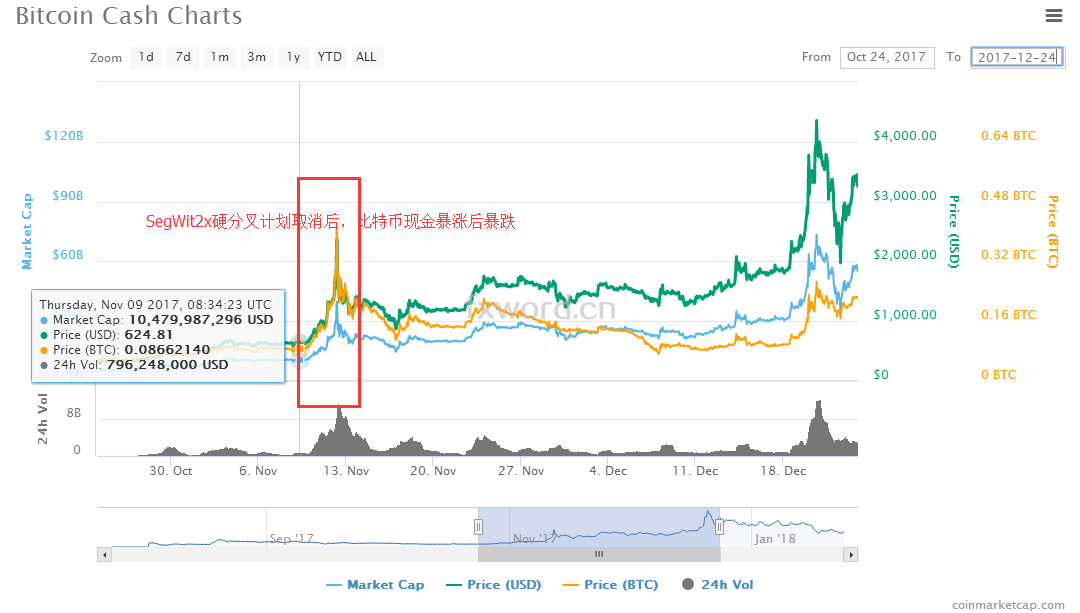Click the $2,000.00 price axis label
Image resolution: width=1080 pixels, height=613 pixels.
point(905,255)
